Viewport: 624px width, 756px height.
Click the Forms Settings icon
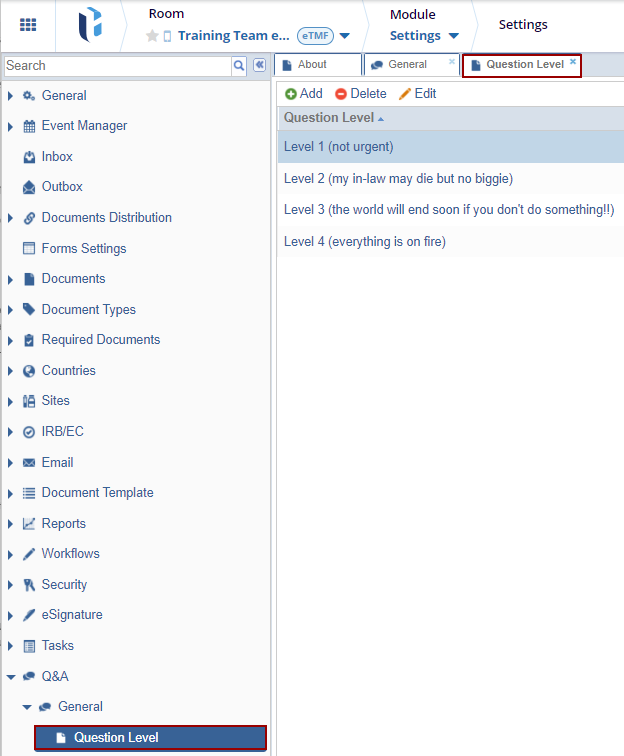(29, 249)
